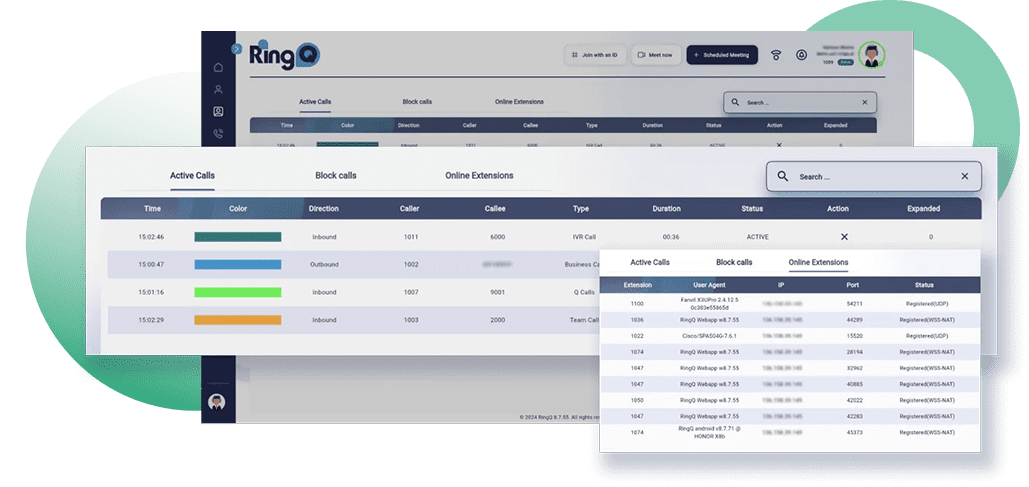Click the green color bar for caller 1007
This screenshot has height=487, width=1029.
click(x=237, y=292)
